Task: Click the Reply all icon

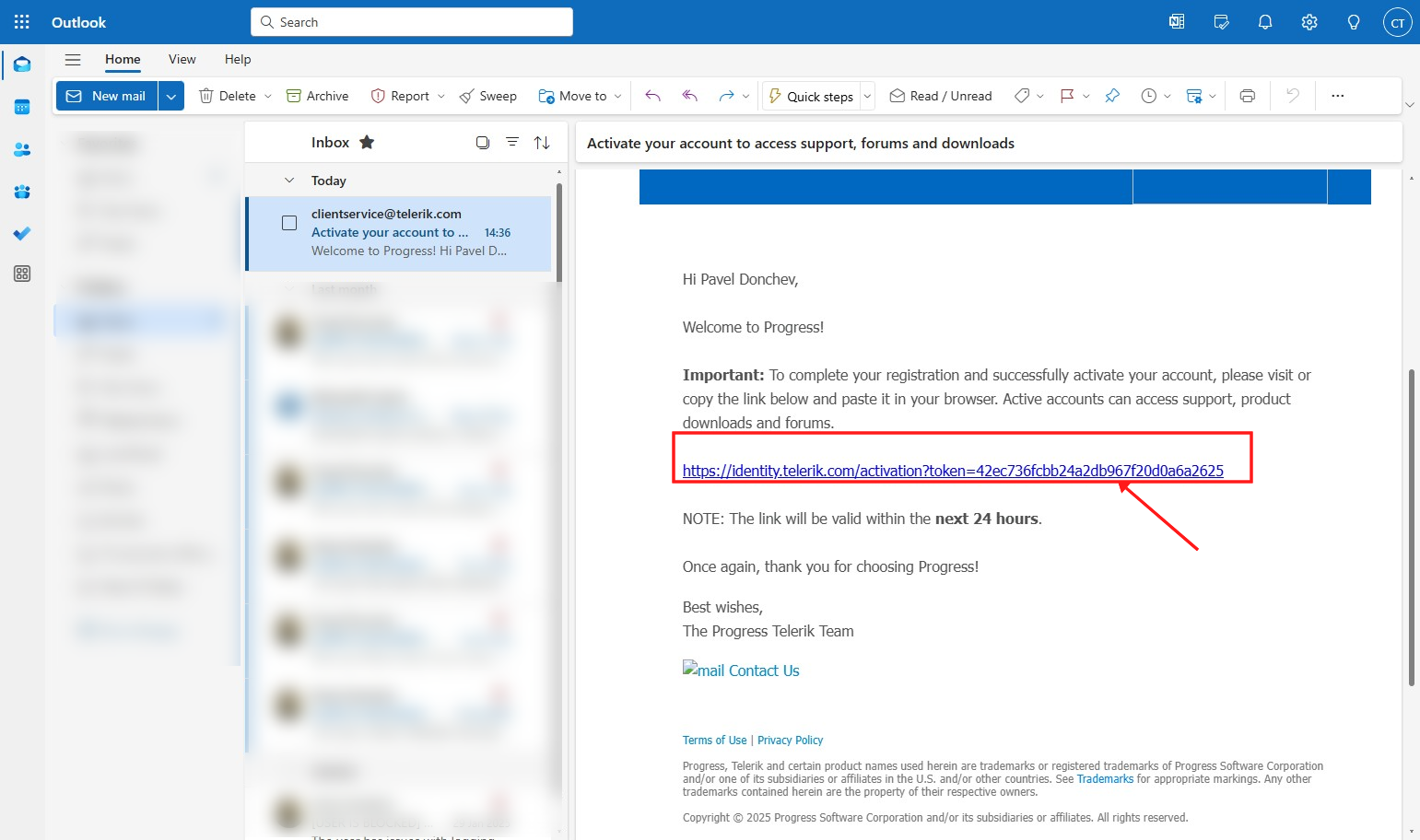Action: 690,96
